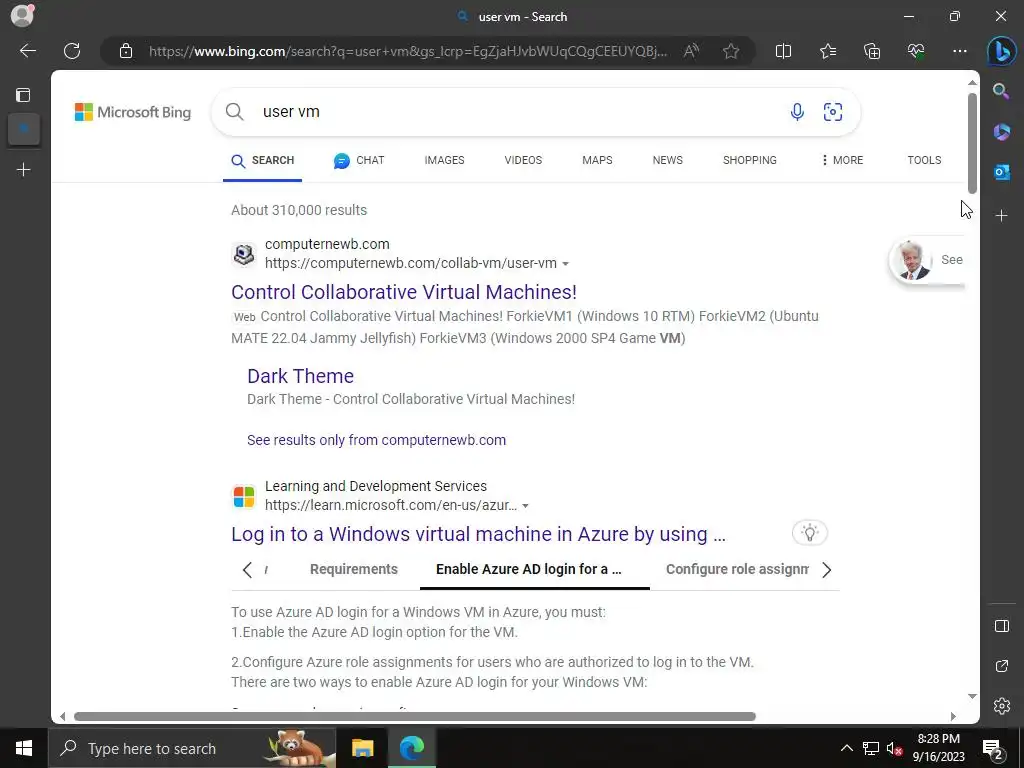The height and width of the screenshot is (768, 1024).
Task: Search using an image icon
Action: click(833, 112)
